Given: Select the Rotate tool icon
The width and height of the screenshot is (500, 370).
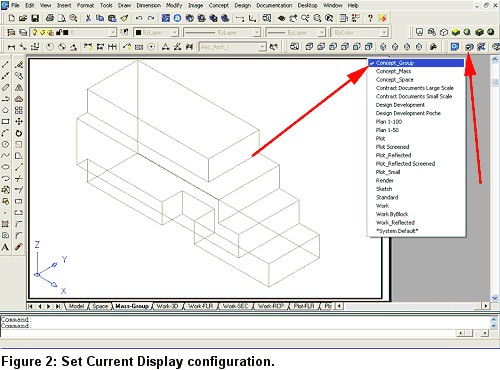Looking at the screenshot, I should pyautogui.click(x=19, y=133).
